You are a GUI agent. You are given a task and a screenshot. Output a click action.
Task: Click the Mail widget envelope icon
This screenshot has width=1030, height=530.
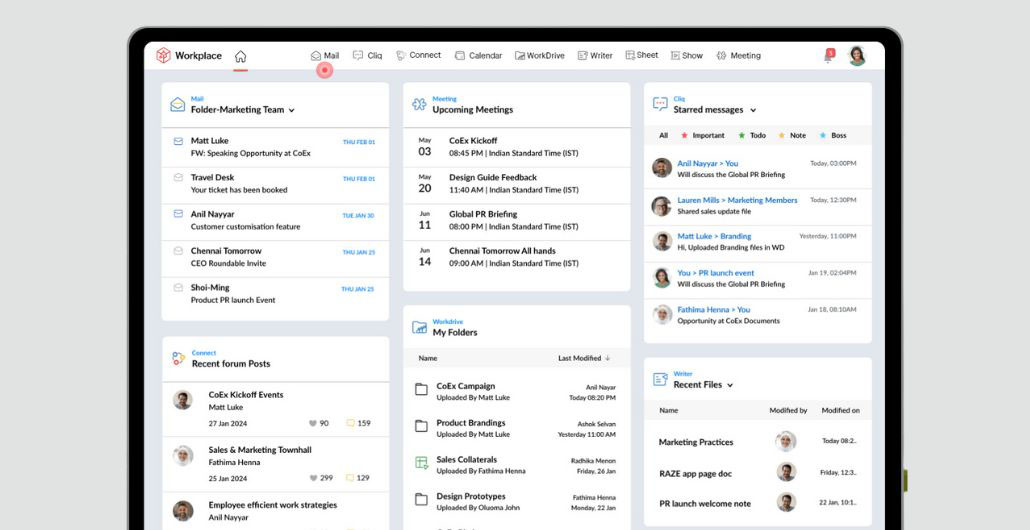tap(177, 104)
